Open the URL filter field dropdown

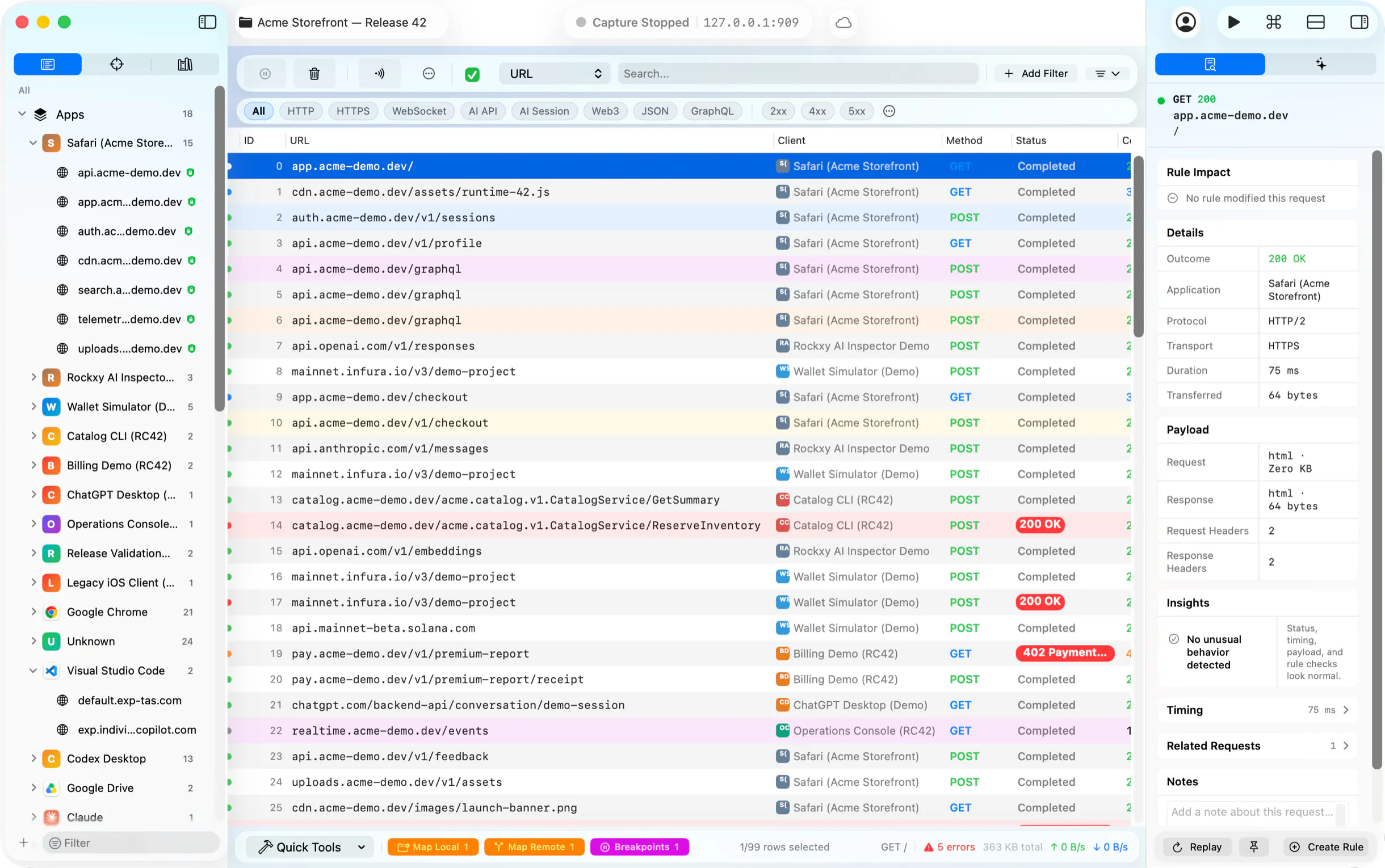[x=555, y=74]
